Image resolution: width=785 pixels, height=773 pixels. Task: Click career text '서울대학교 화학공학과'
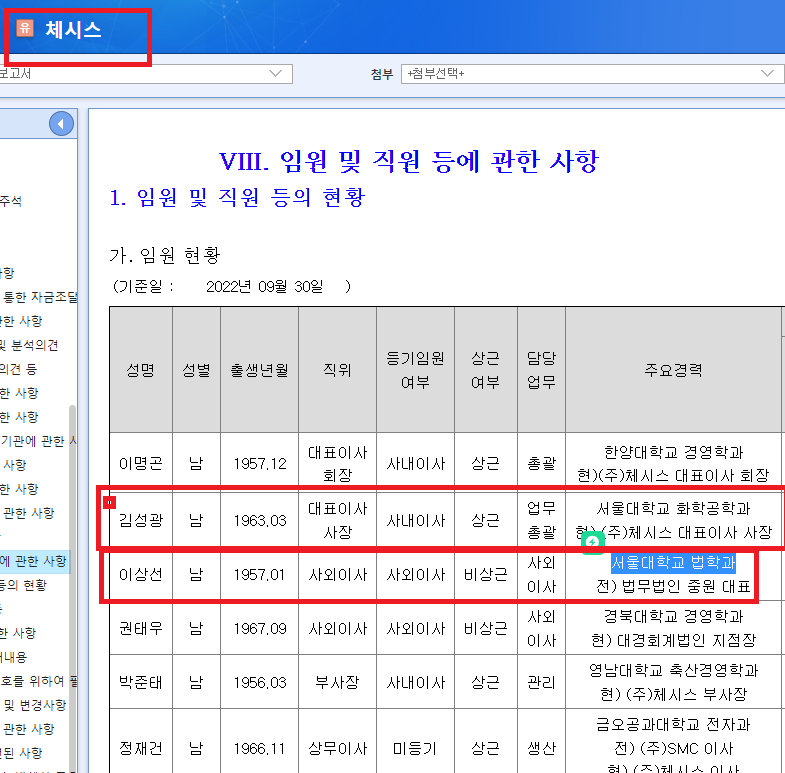tap(673, 509)
